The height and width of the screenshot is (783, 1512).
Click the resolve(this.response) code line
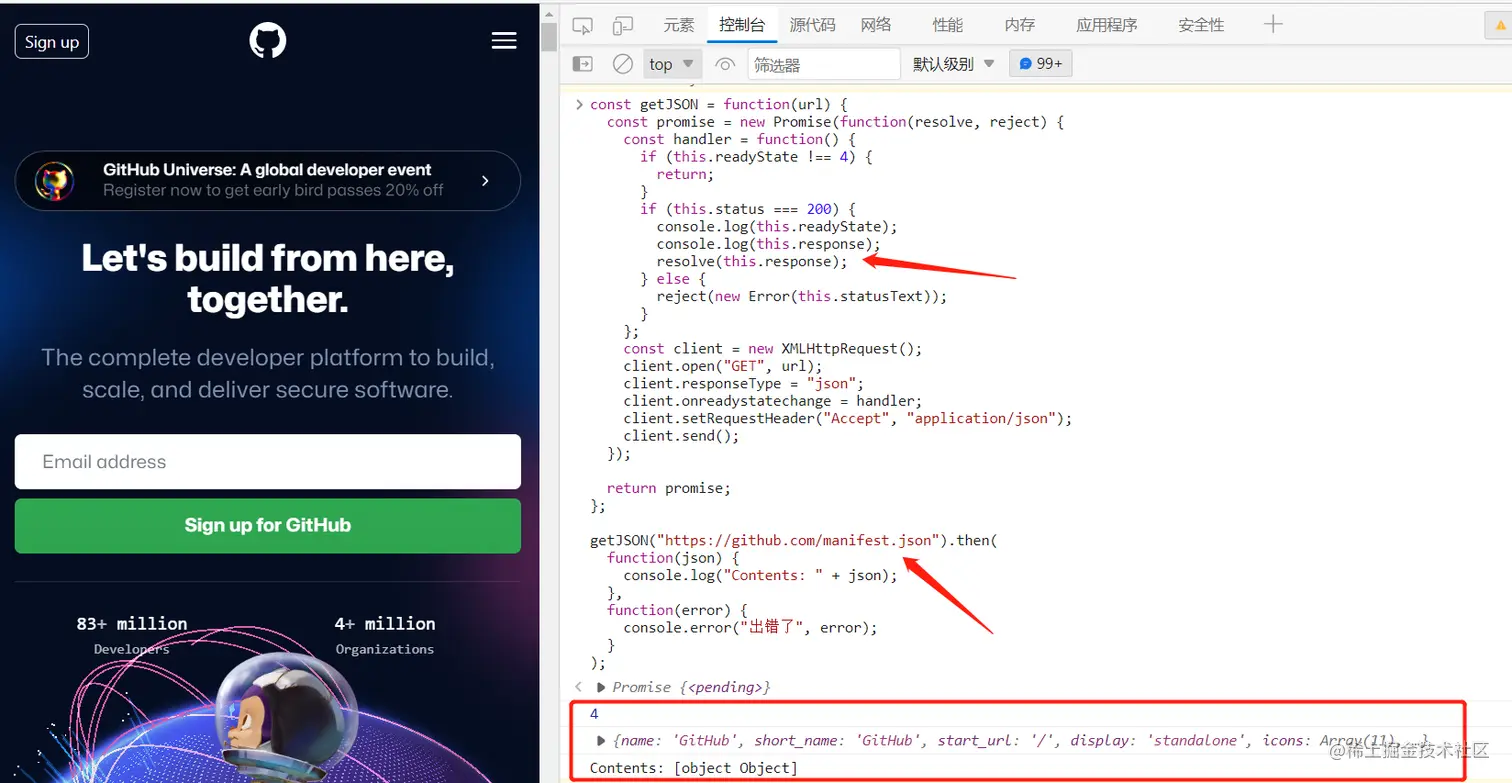tap(752, 261)
